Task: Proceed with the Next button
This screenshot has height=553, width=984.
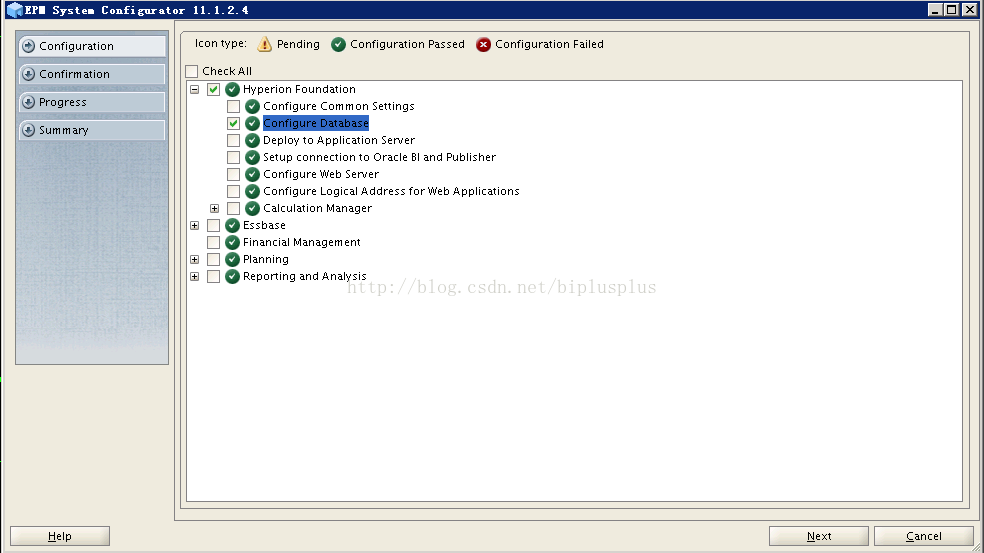Action: pos(819,536)
